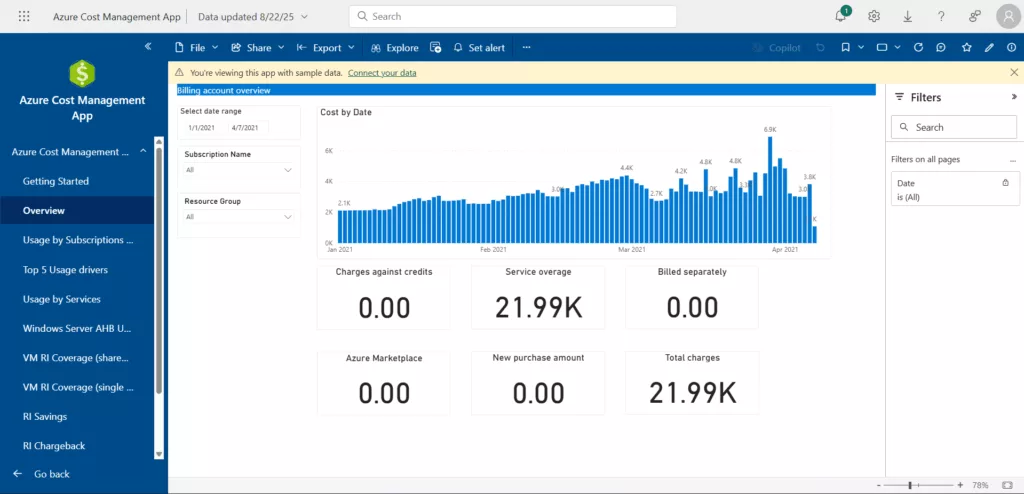Open the RI Savings page

tap(77, 416)
